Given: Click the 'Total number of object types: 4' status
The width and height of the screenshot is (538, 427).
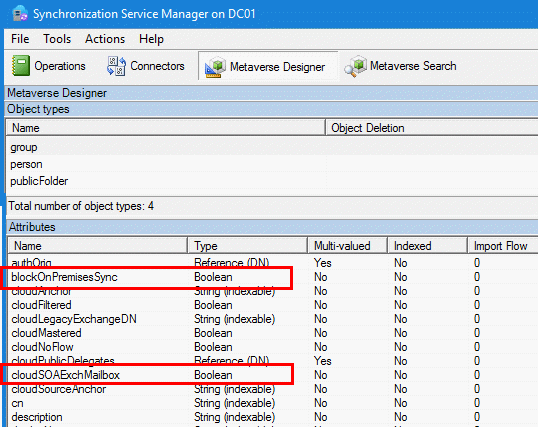Looking at the screenshot, I should point(81,206).
